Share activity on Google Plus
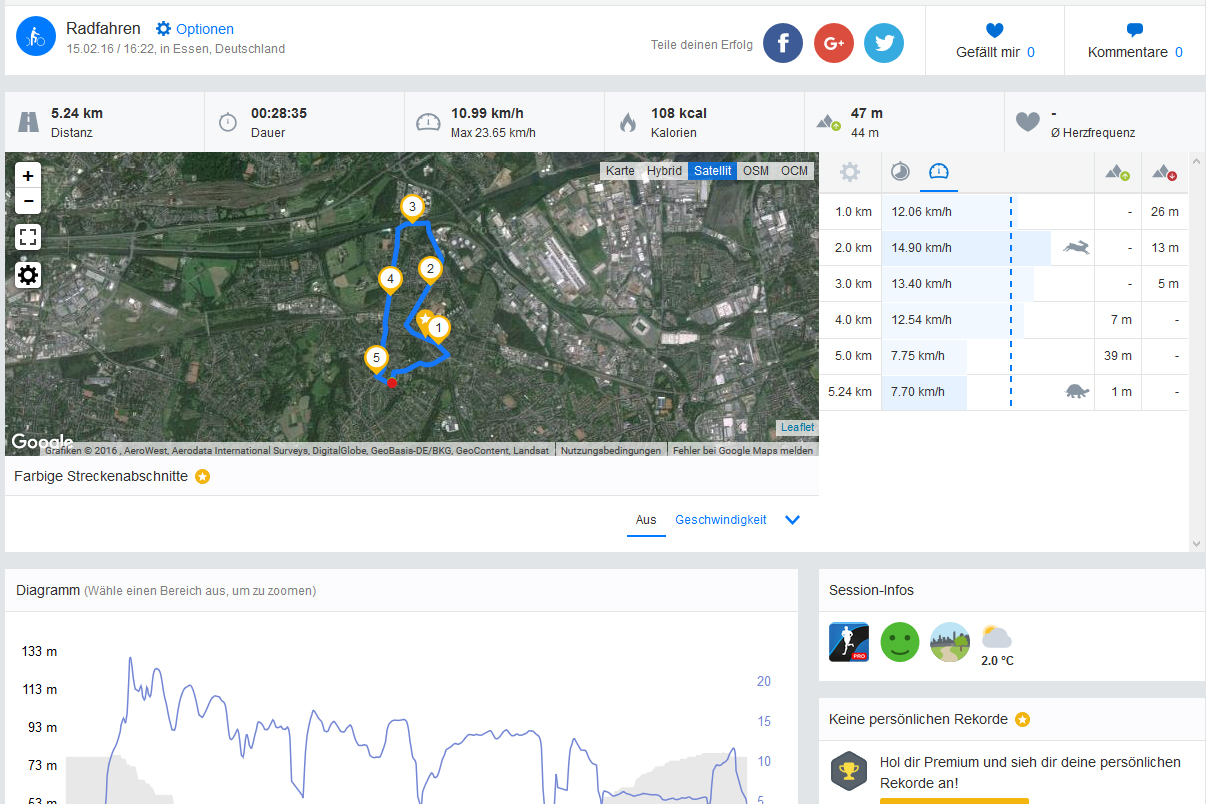 (x=833, y=43)
